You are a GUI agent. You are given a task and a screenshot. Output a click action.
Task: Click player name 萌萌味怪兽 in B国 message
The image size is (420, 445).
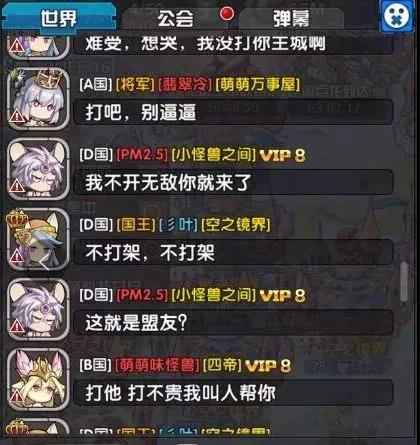157,365
